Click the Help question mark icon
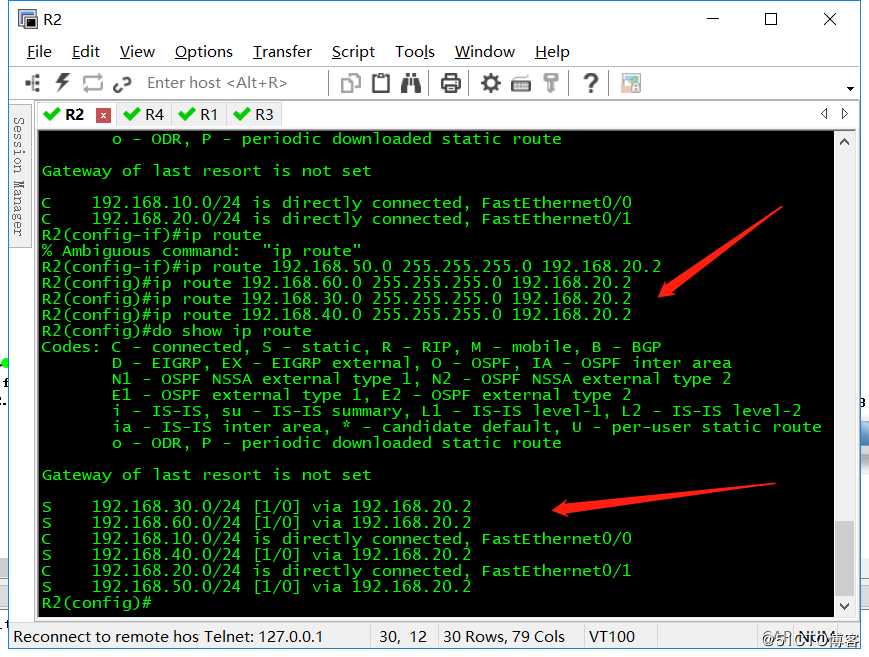Screen dimensions: 869x657 (x=591, y=84)
